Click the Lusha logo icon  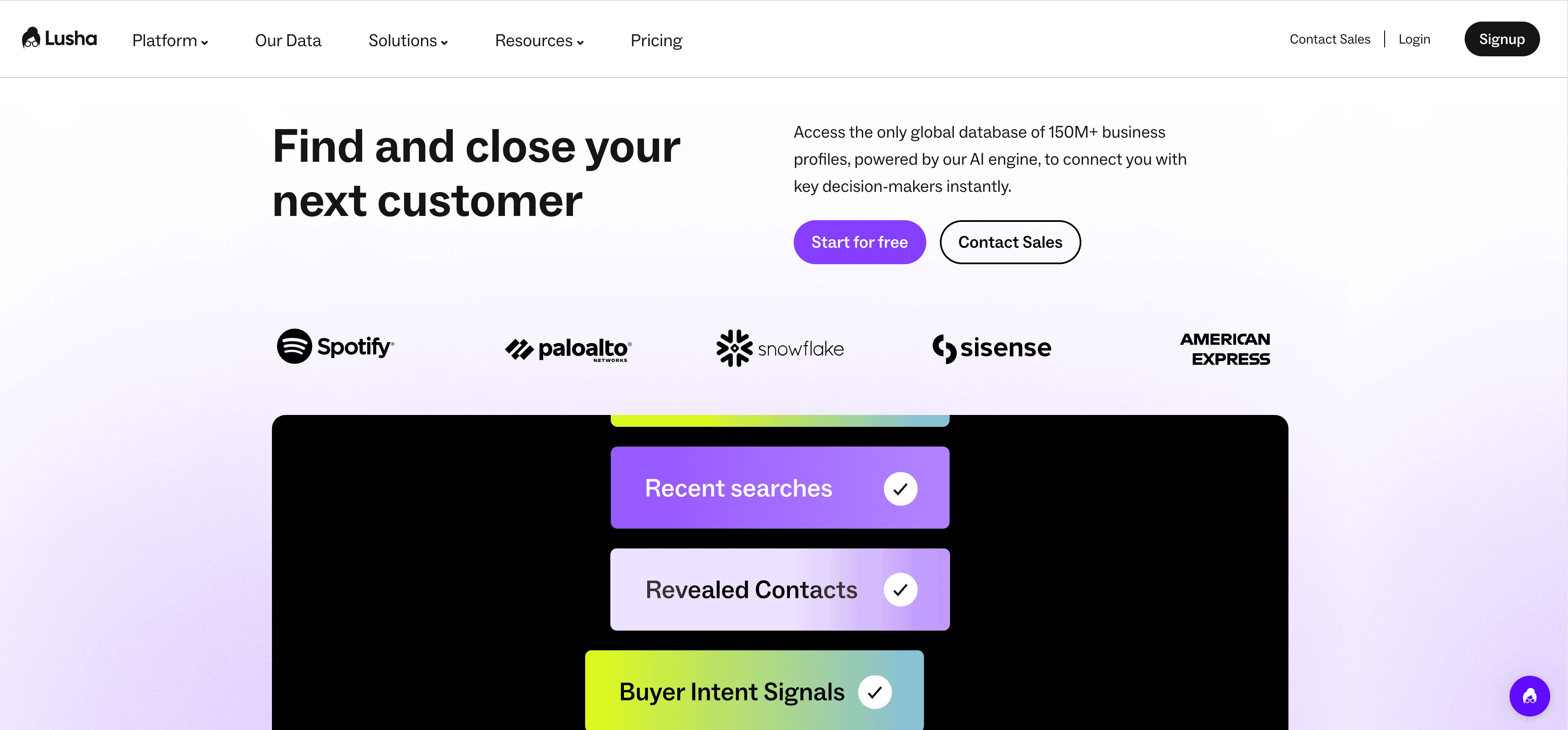tap(31, 39)
